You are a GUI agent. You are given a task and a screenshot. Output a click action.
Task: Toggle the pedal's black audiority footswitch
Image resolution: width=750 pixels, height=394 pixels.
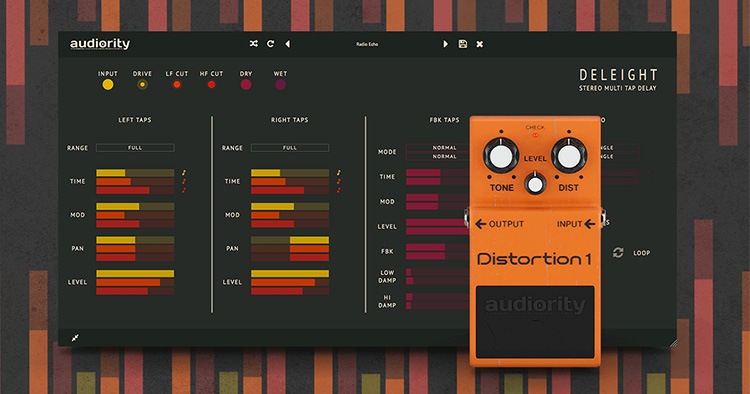click(535, 321)
